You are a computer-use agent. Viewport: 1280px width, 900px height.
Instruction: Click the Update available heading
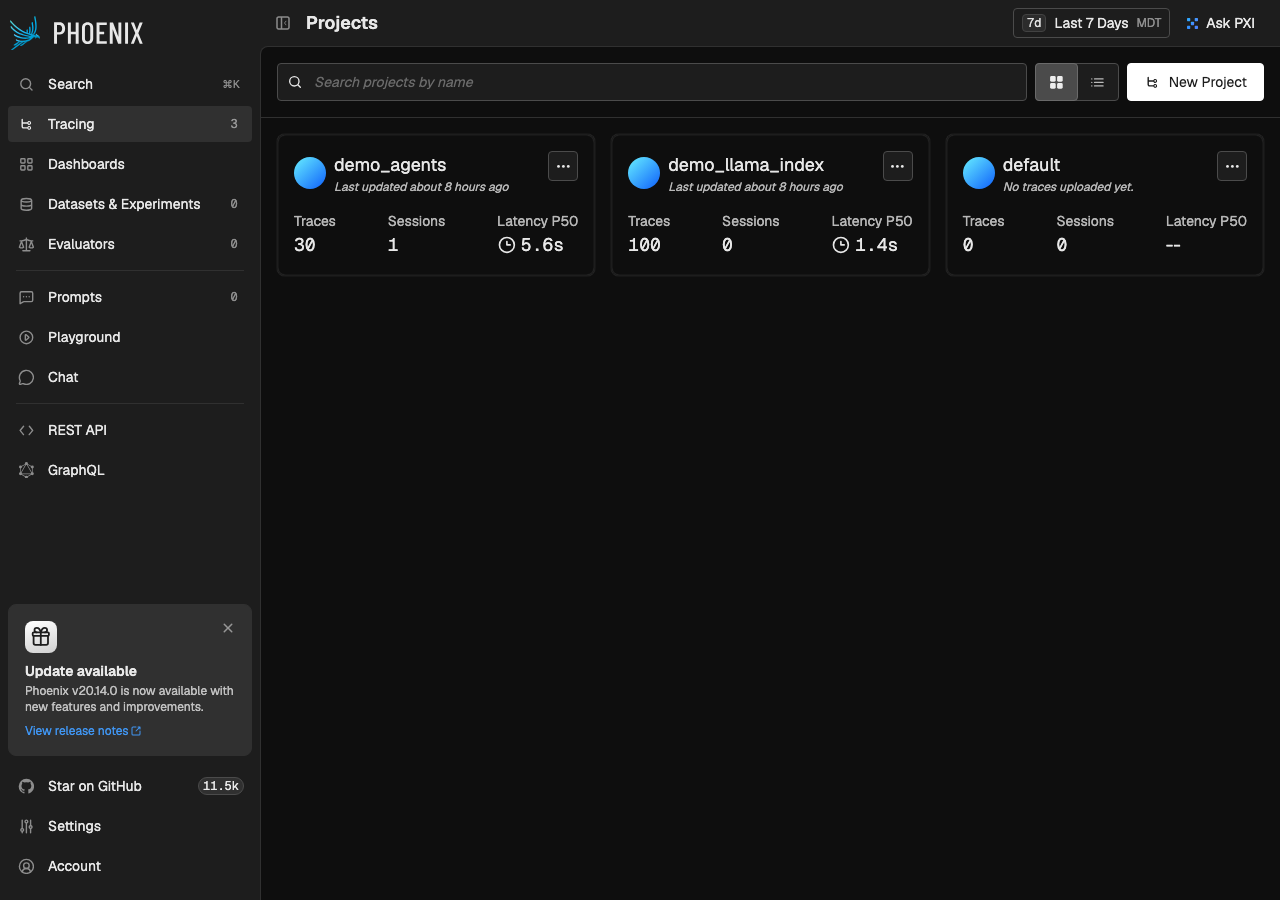(81, 671)
